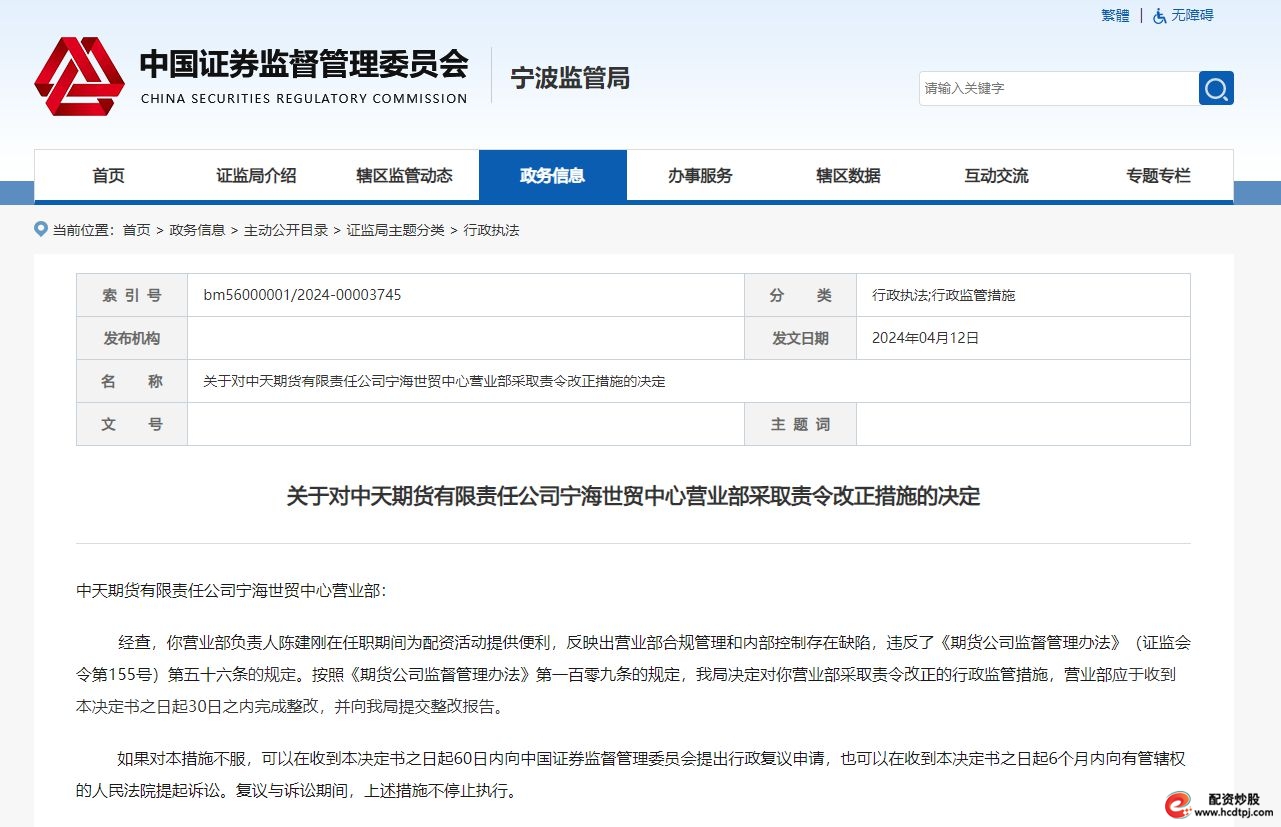Click the 发文日期 table label
Screen dimensions: 1281x827
[x=800, y=338]
